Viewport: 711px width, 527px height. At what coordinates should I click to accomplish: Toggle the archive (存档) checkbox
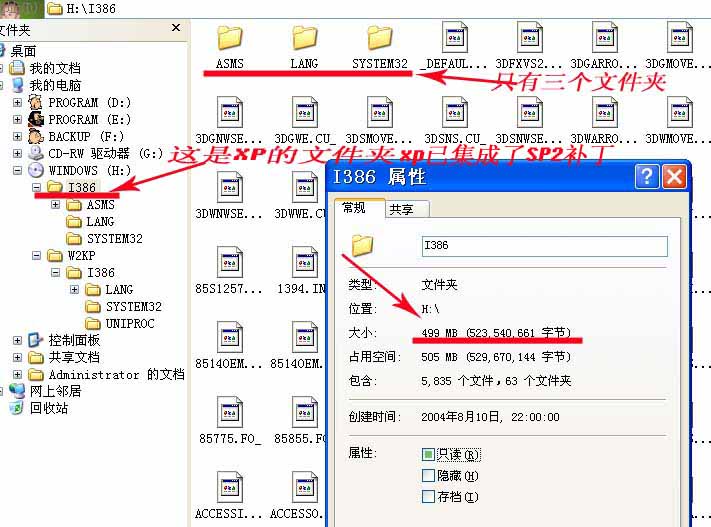click(x=428, y=496)
